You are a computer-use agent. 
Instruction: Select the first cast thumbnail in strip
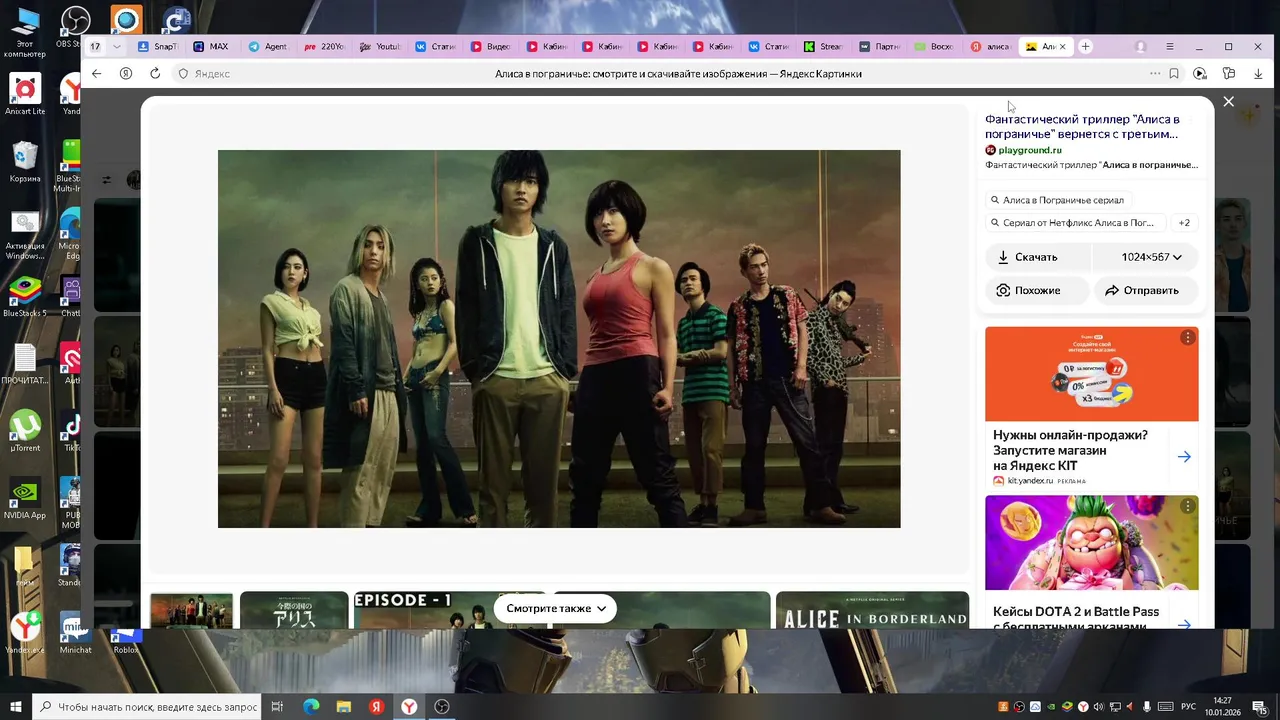[x=191, y=611]
